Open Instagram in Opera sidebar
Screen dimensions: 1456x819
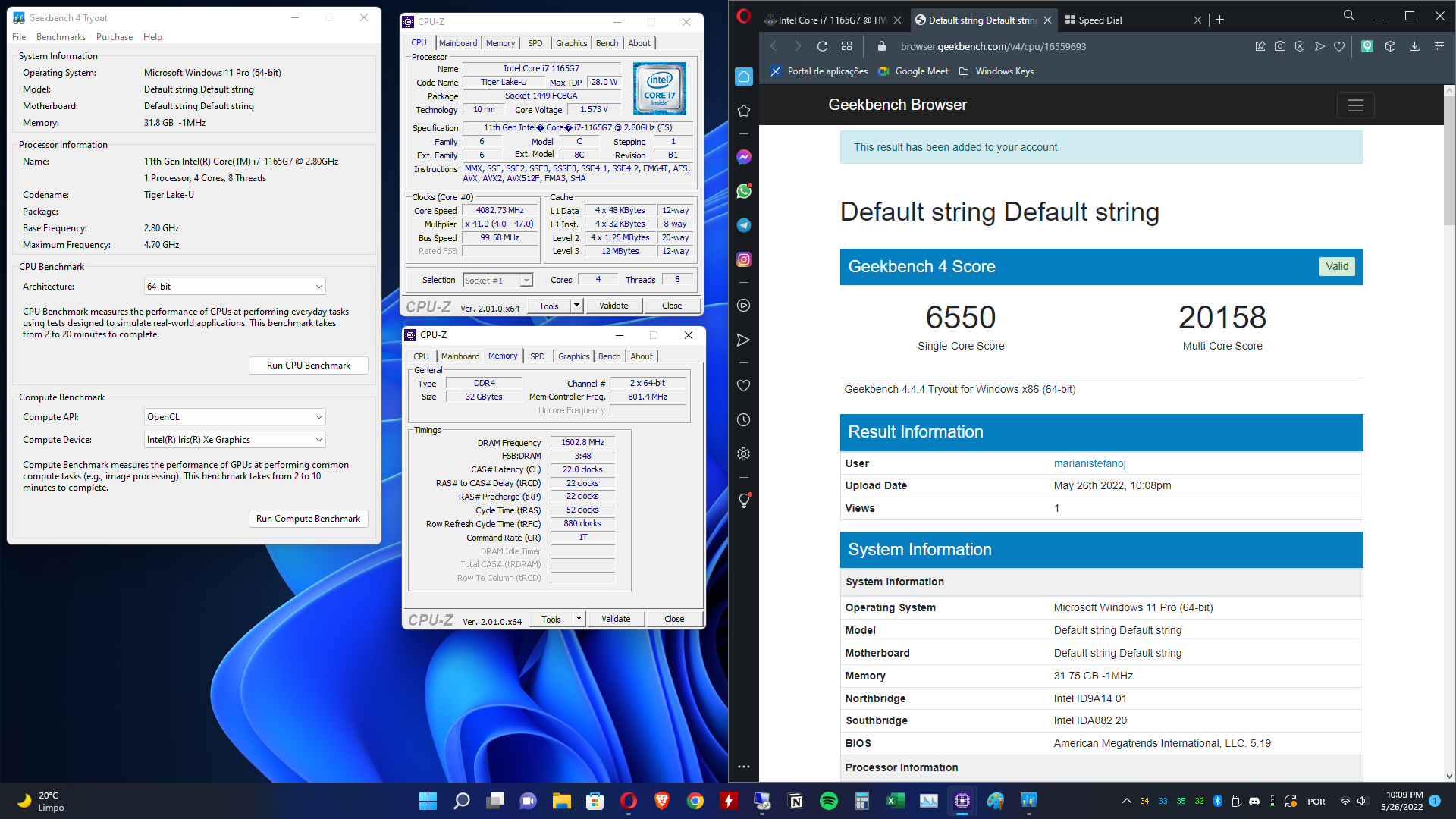744,259
